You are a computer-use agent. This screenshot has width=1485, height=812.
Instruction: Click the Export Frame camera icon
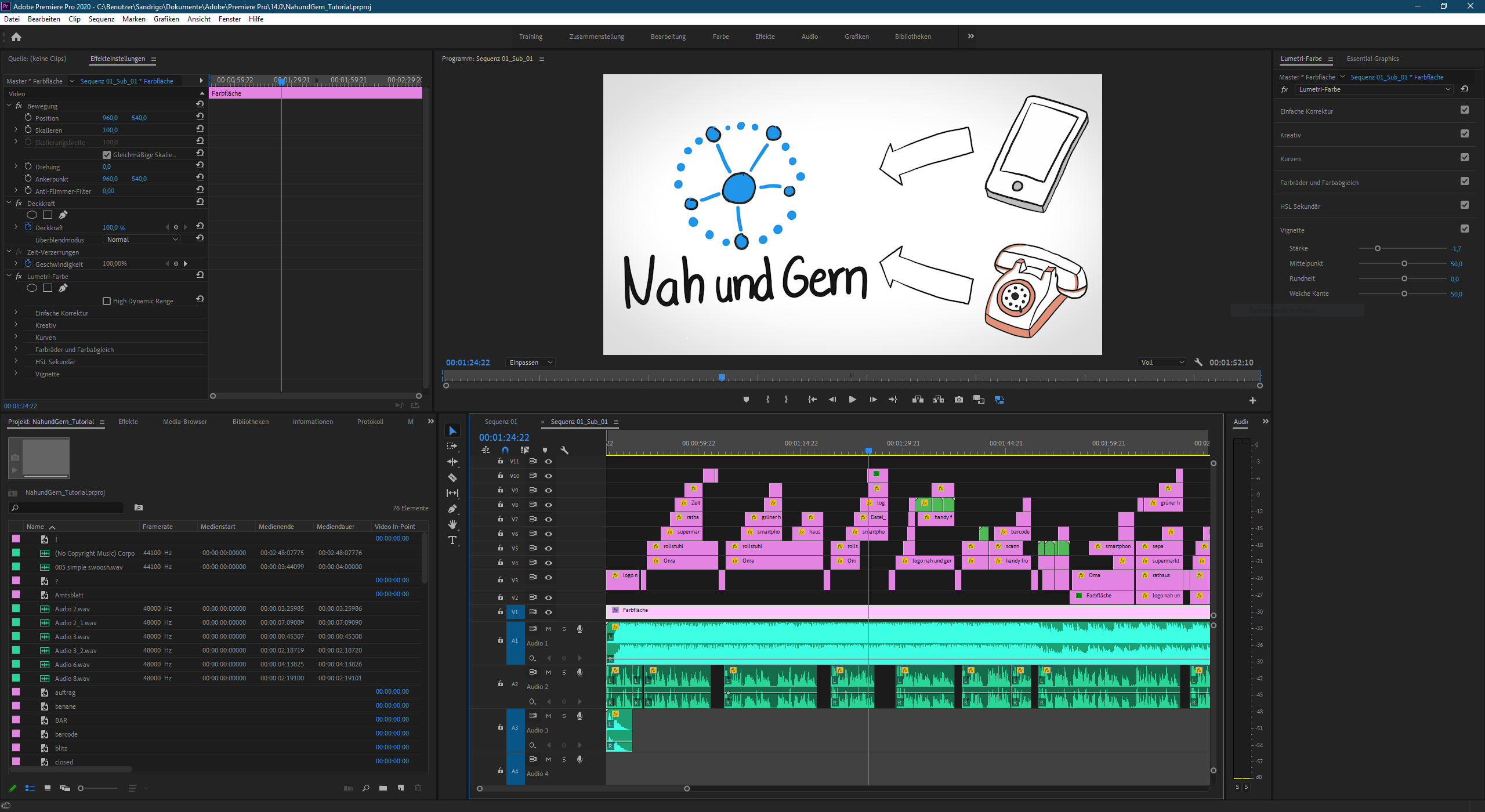click(x=958, y=400)
